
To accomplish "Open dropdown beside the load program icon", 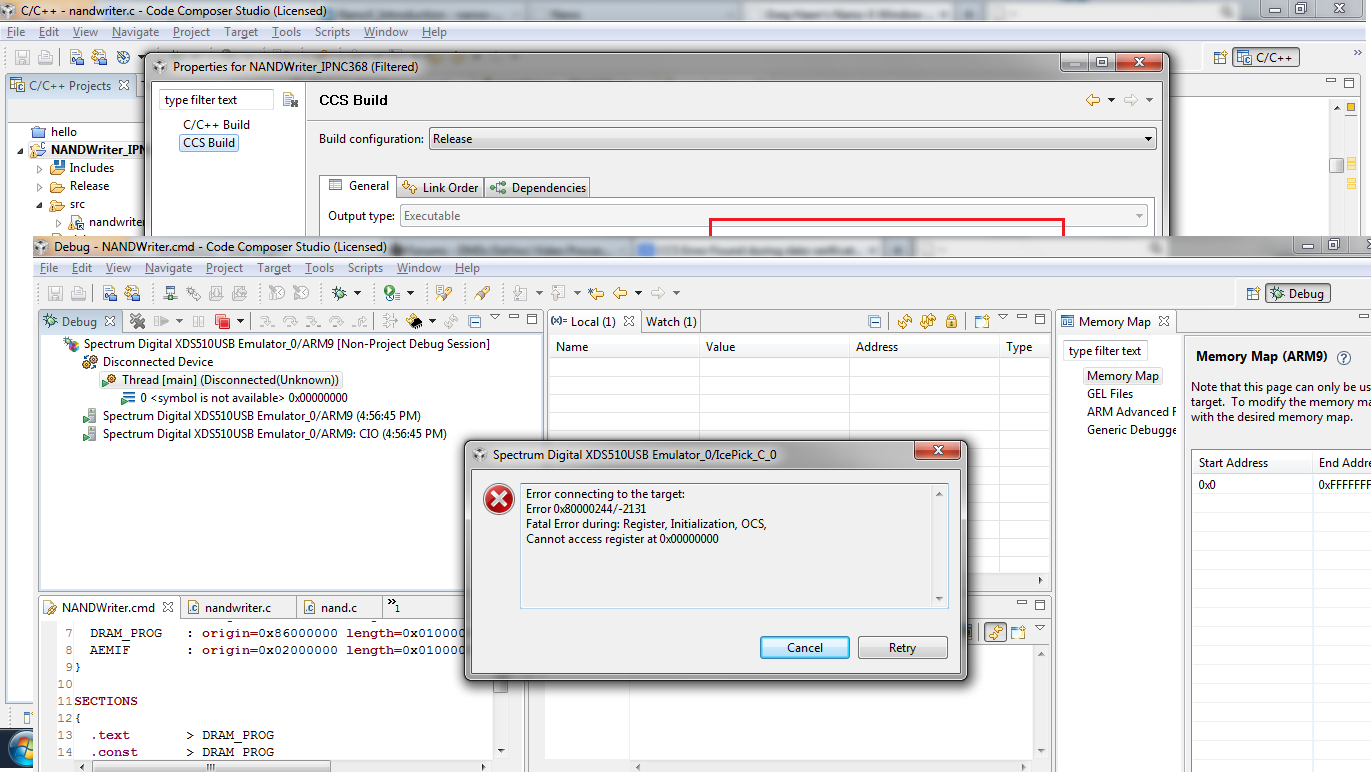I will (432, 321).
